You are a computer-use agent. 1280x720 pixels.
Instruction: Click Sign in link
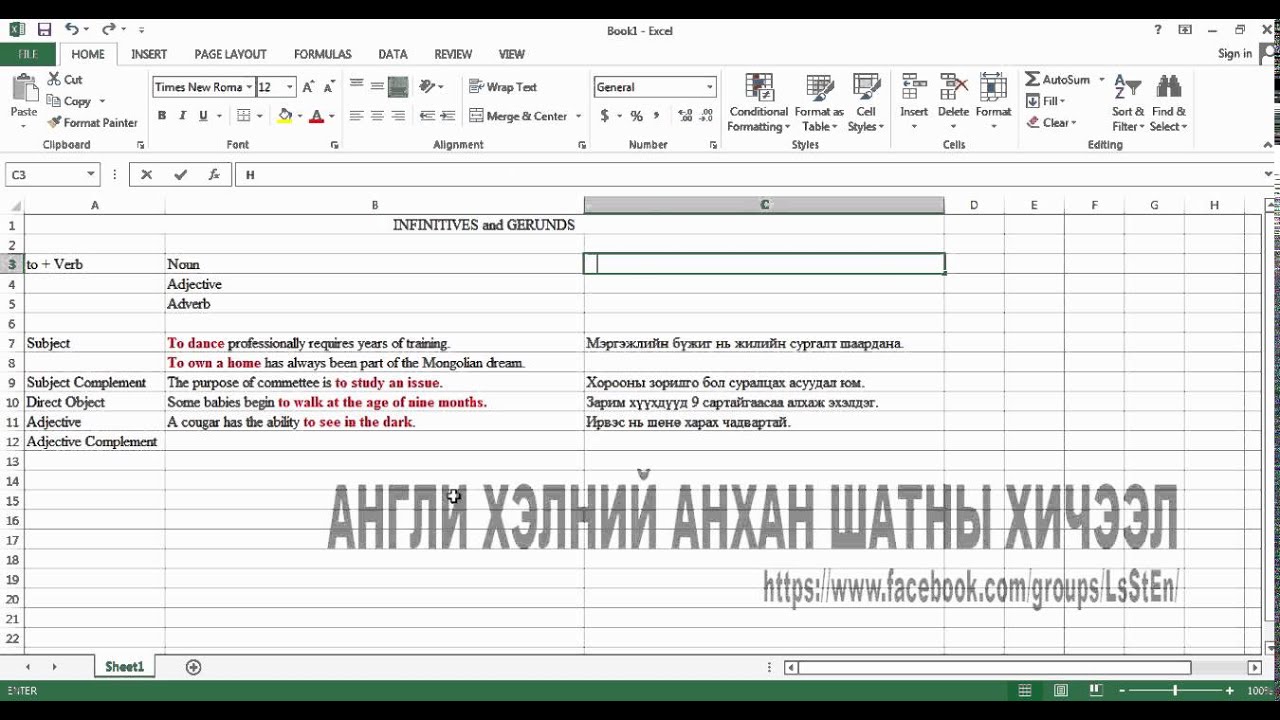click(x=1235, y=54)
